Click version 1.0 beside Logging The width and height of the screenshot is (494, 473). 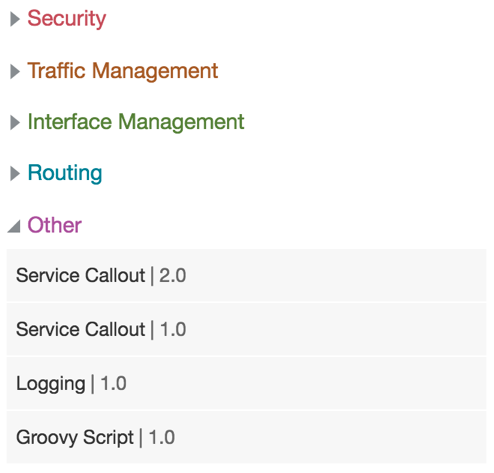(113, 384)
